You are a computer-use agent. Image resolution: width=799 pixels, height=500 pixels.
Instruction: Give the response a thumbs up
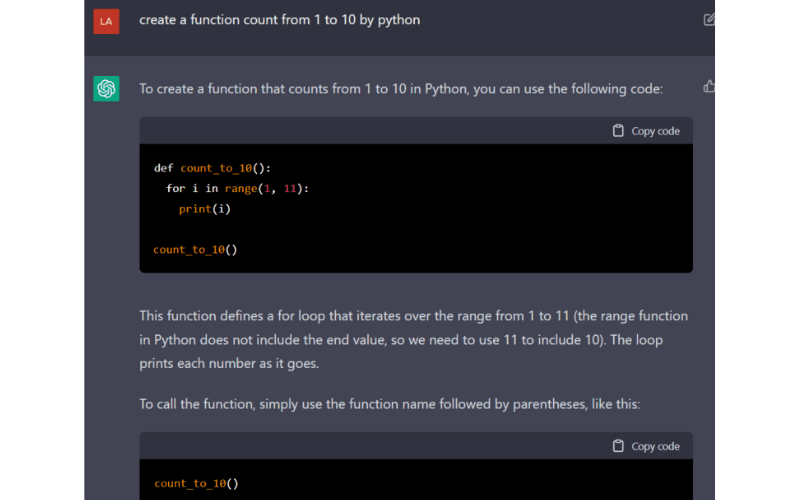pyautogui.click(x=709, y=87)
